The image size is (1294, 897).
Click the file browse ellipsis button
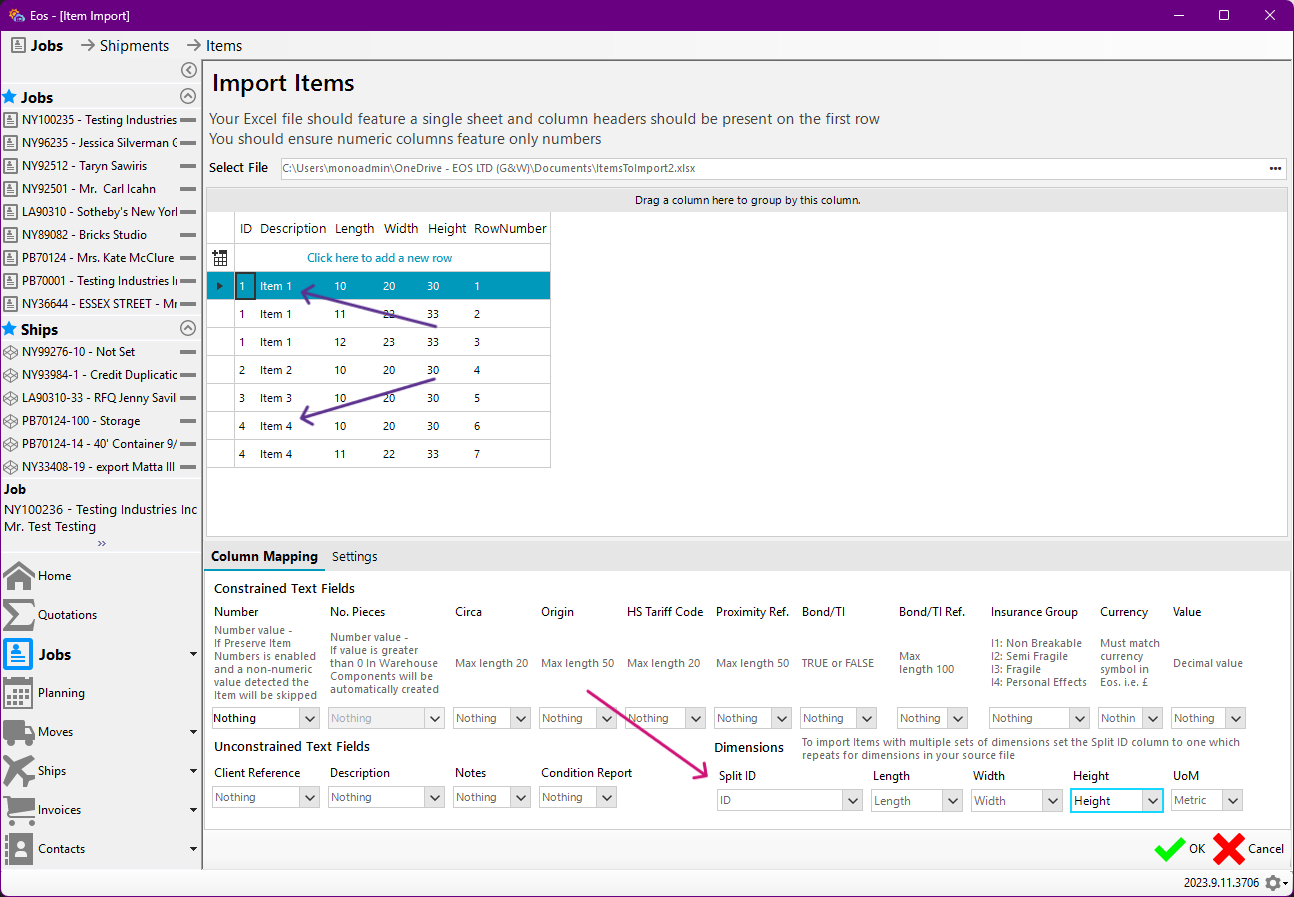(x=1275, y=168)
